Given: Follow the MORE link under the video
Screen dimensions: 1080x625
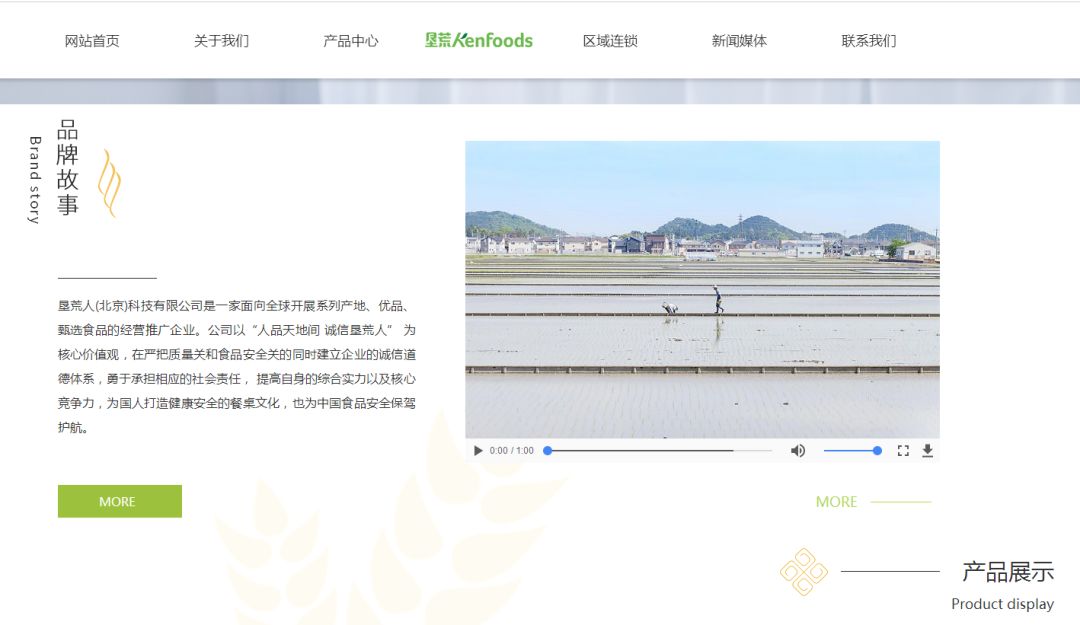Looking at the screenshot, I should pos(836,502).
